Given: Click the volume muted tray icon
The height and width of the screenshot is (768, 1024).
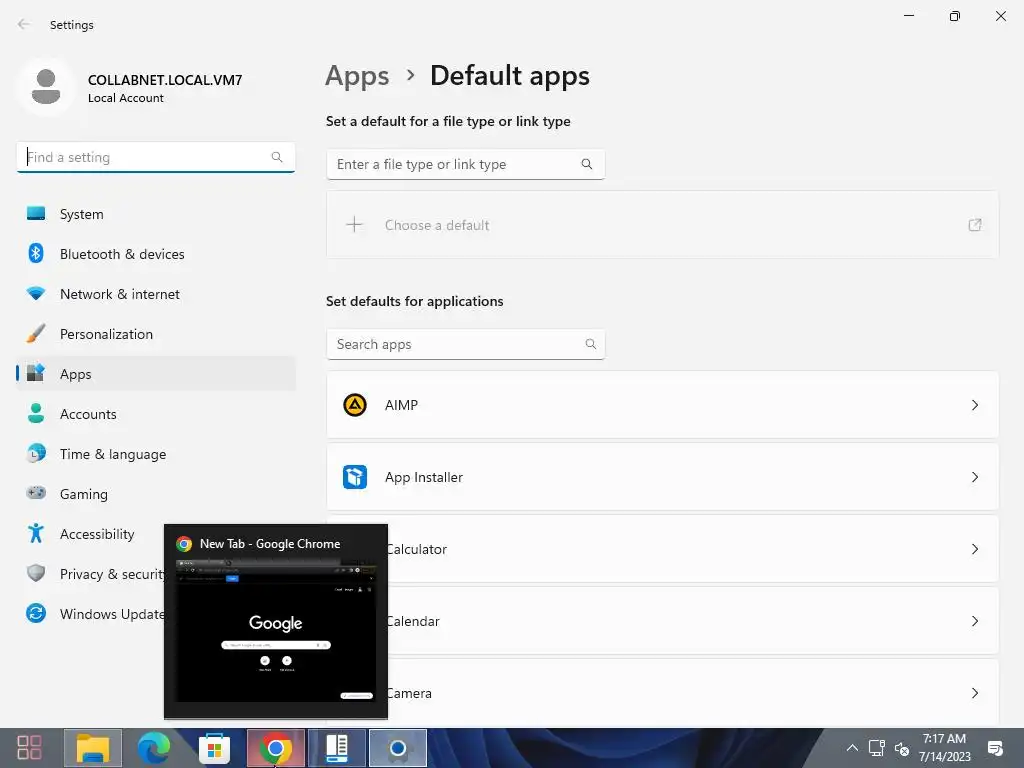Looking at the screenshot, I should coord(901,748).
